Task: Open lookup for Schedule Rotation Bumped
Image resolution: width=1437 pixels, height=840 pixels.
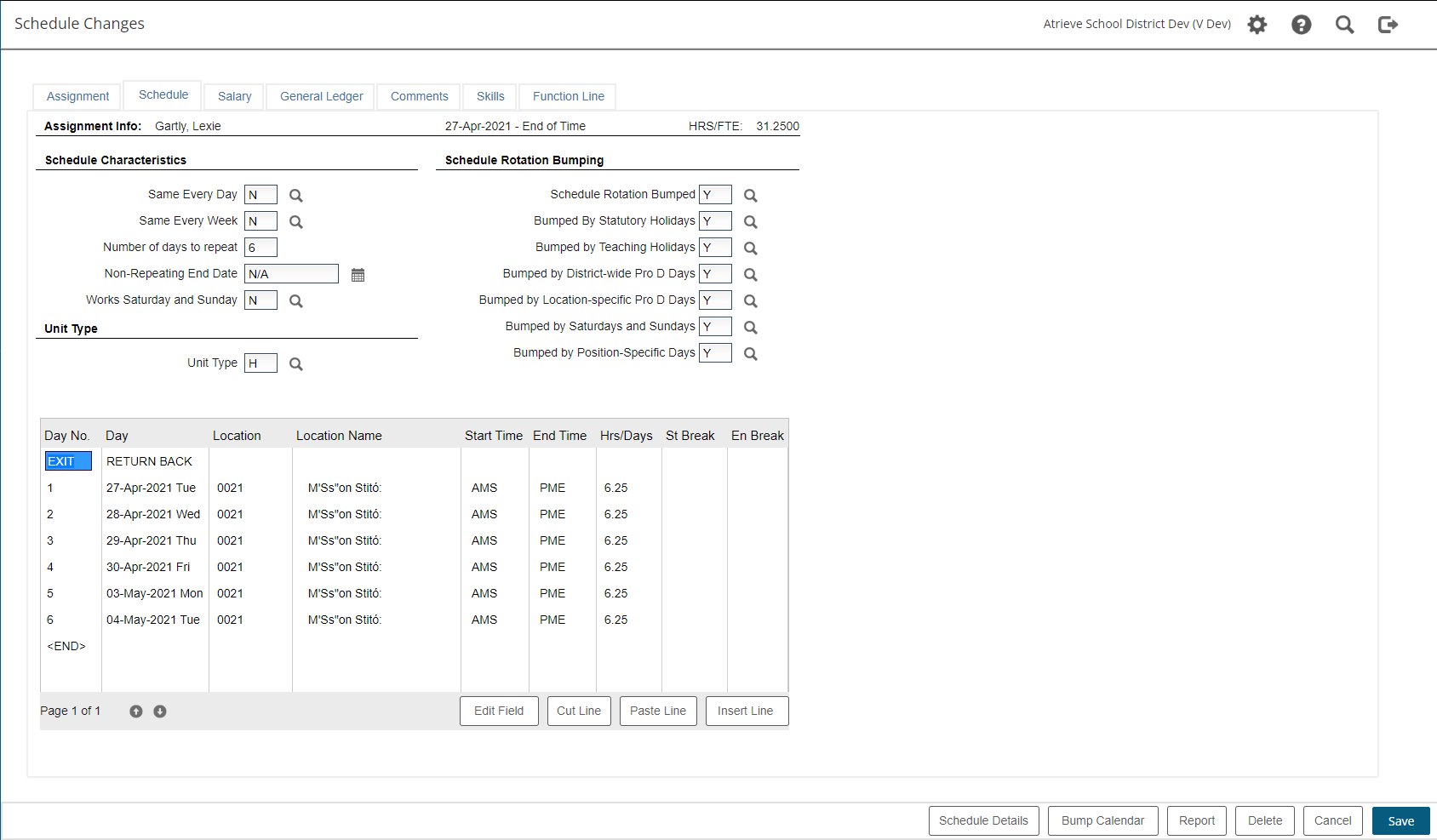Action: [x=750, y=196]
